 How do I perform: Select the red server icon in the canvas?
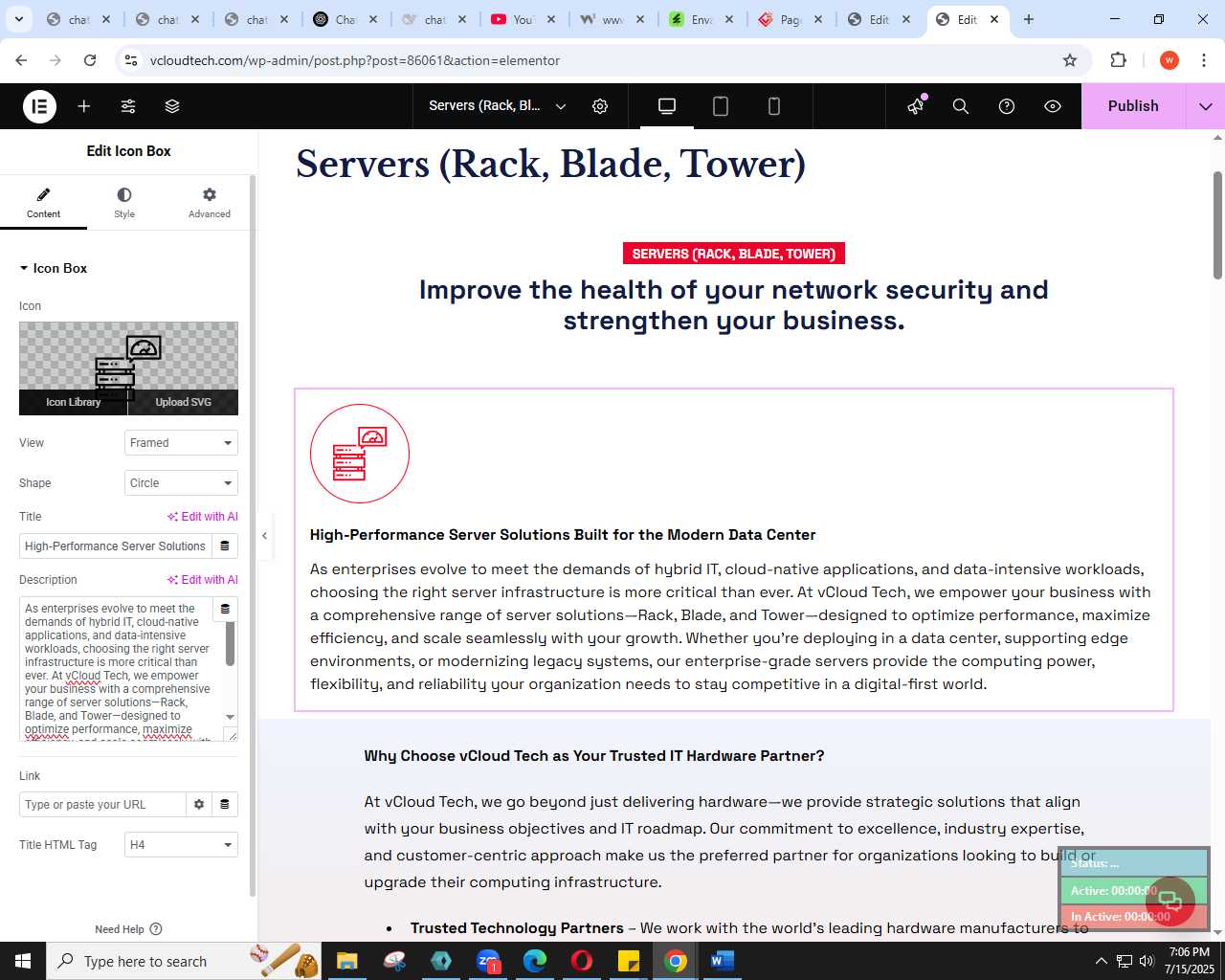(x=360, y=454)
